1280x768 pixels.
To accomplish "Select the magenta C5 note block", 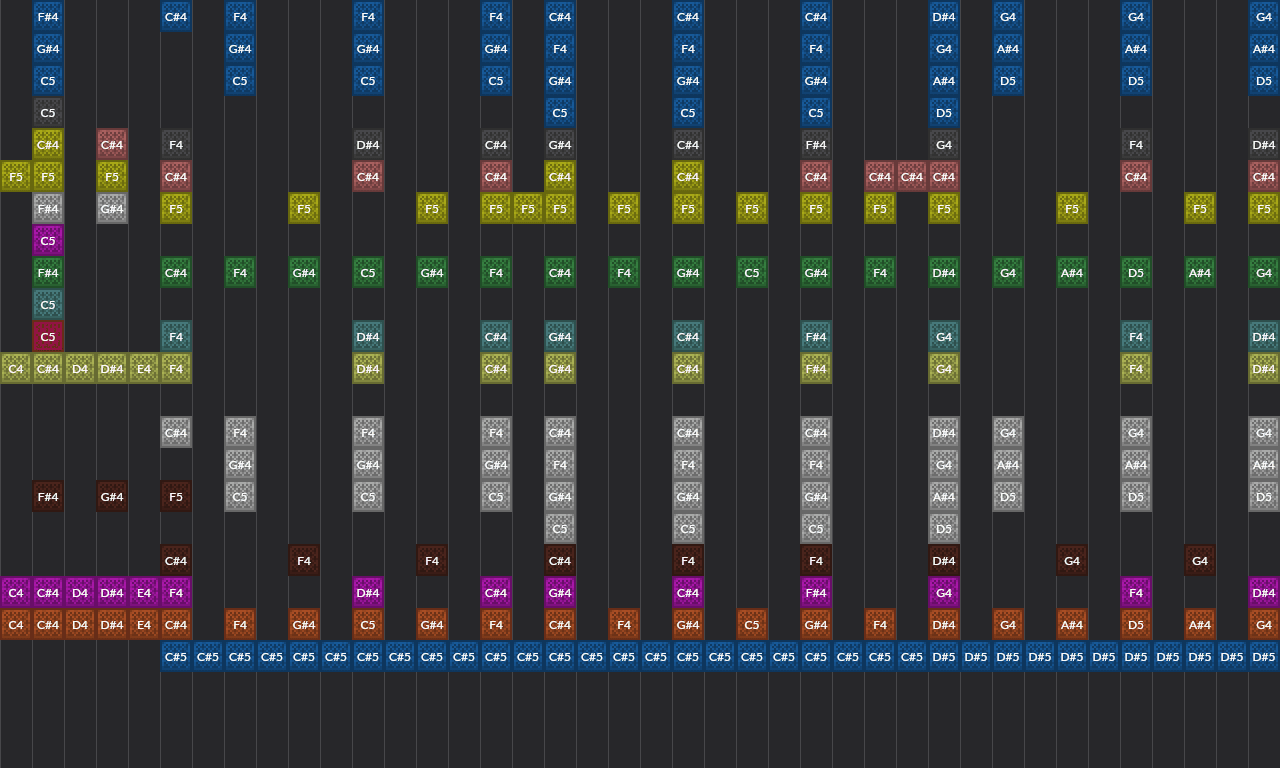I will click(x=48, y=241).
